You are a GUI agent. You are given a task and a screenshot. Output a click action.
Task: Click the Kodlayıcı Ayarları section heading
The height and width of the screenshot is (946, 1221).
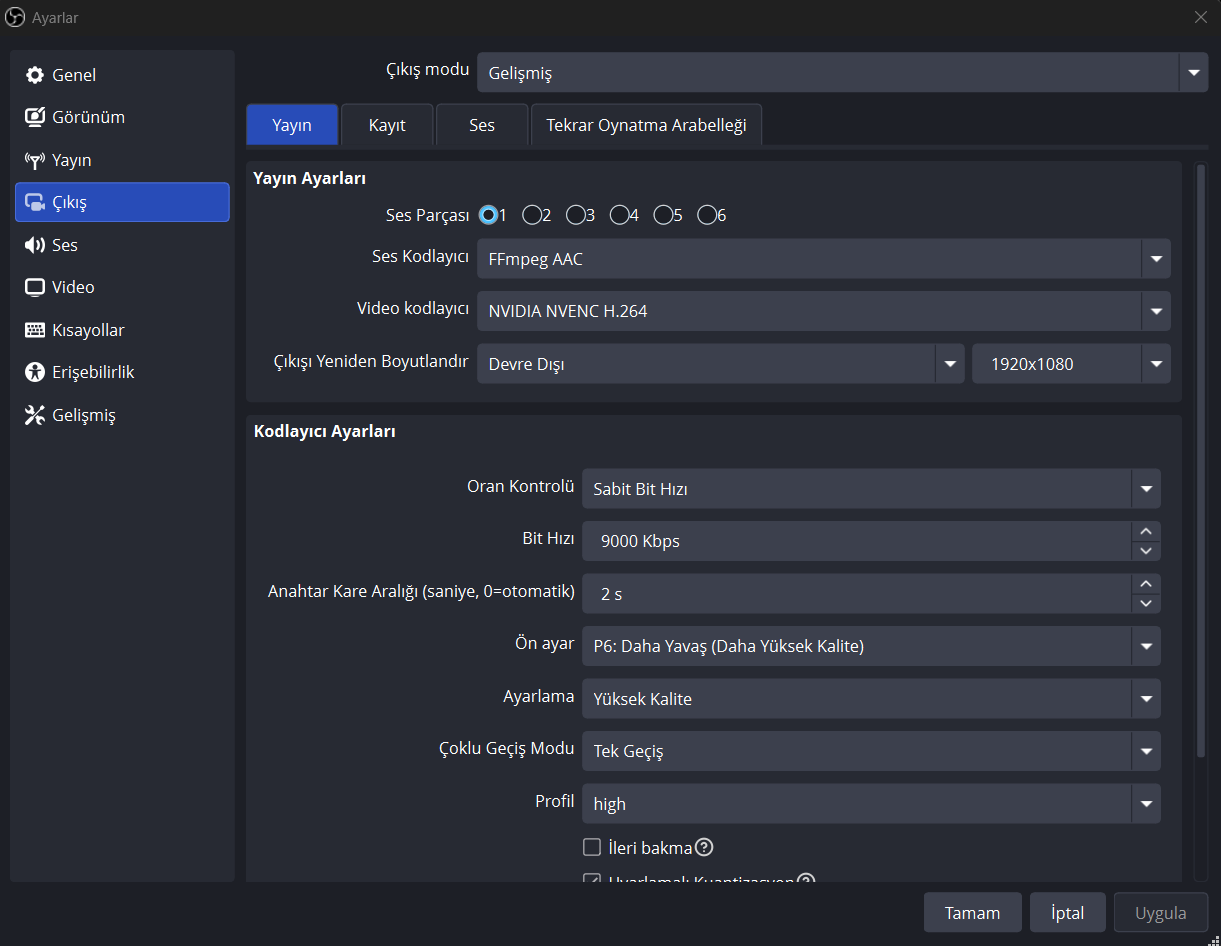325,432
